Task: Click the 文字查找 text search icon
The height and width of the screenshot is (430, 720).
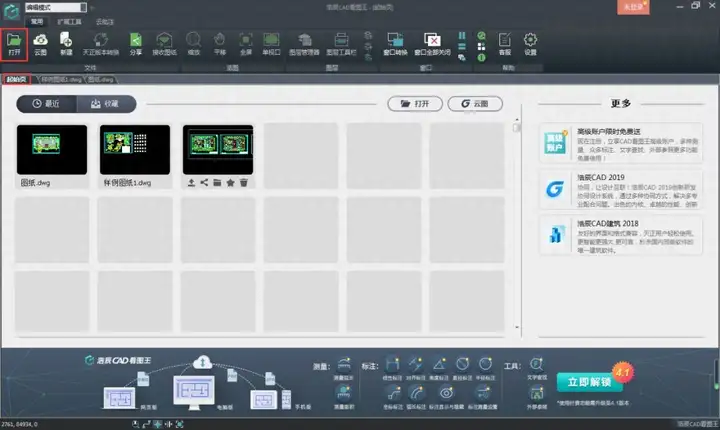Action: 536,368
